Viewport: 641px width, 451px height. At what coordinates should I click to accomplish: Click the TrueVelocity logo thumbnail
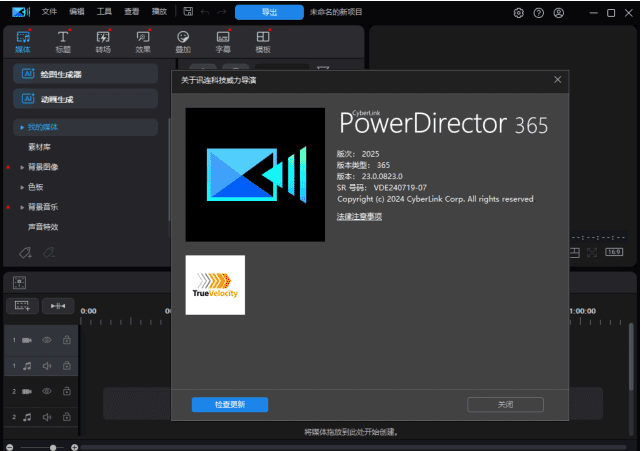tap(215, 285)
